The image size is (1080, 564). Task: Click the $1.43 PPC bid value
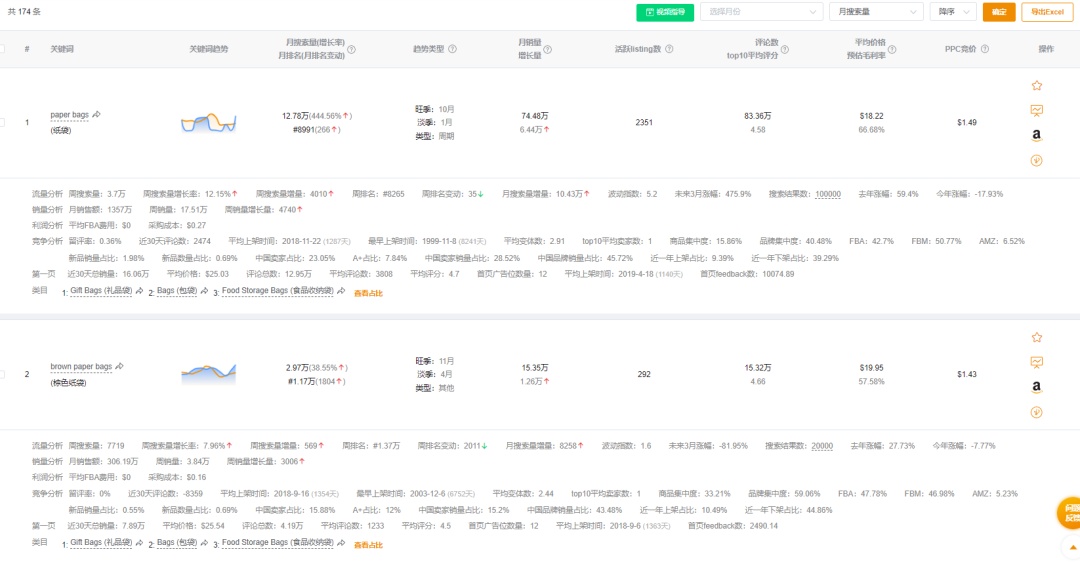pyautogui.click(x=966, y=375)
